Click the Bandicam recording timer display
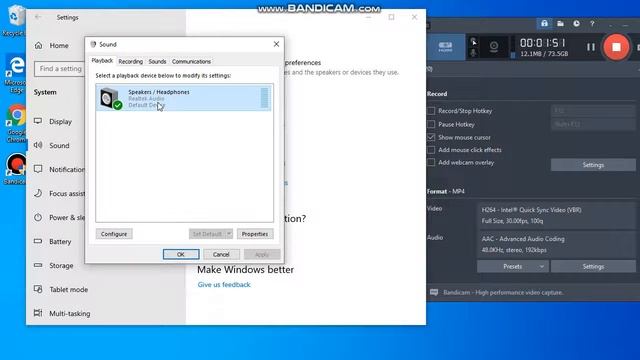The image size is (640, 360). 542,43
